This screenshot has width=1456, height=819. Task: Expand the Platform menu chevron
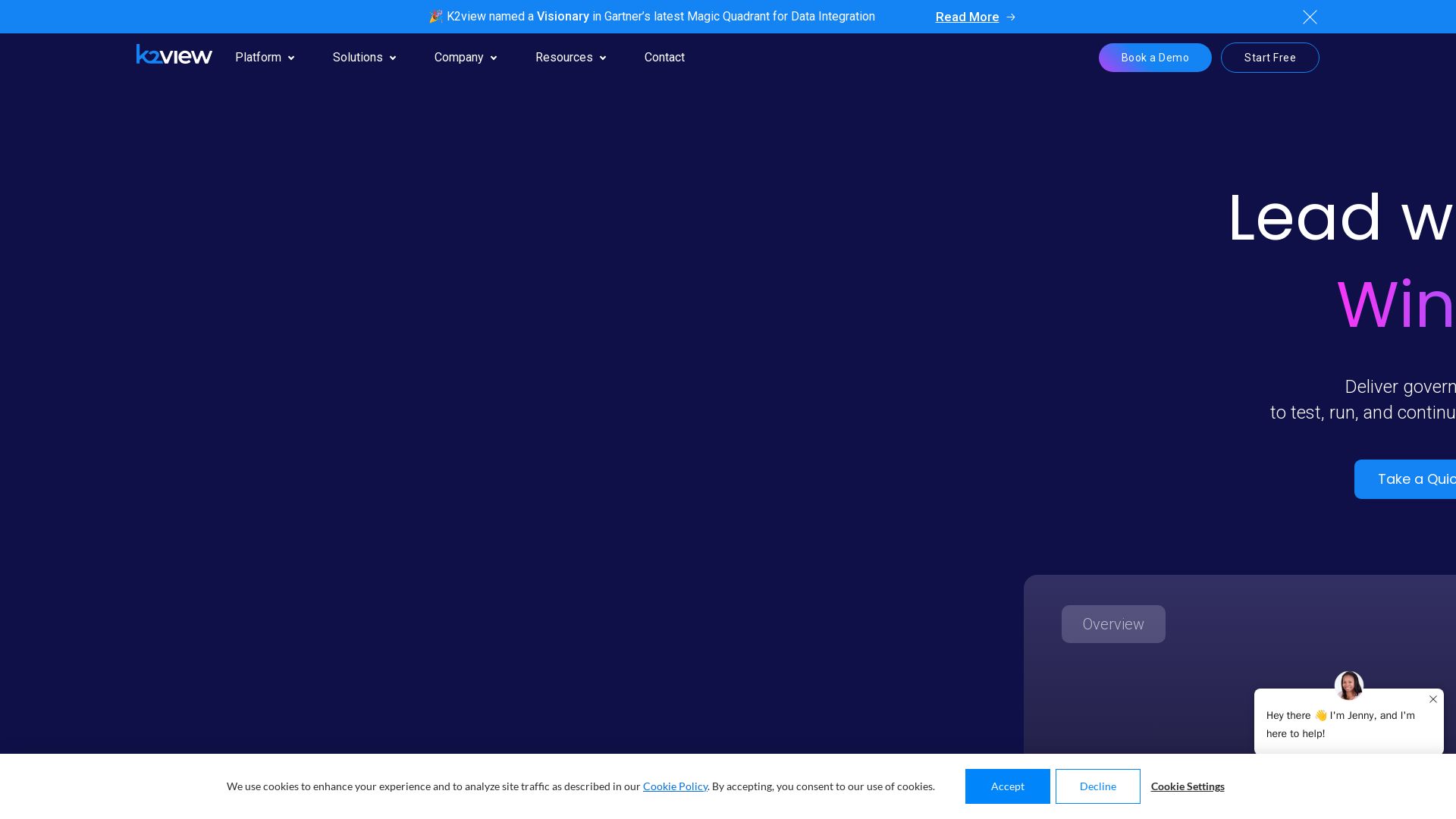pyautogui.click(x=291, y=58)
